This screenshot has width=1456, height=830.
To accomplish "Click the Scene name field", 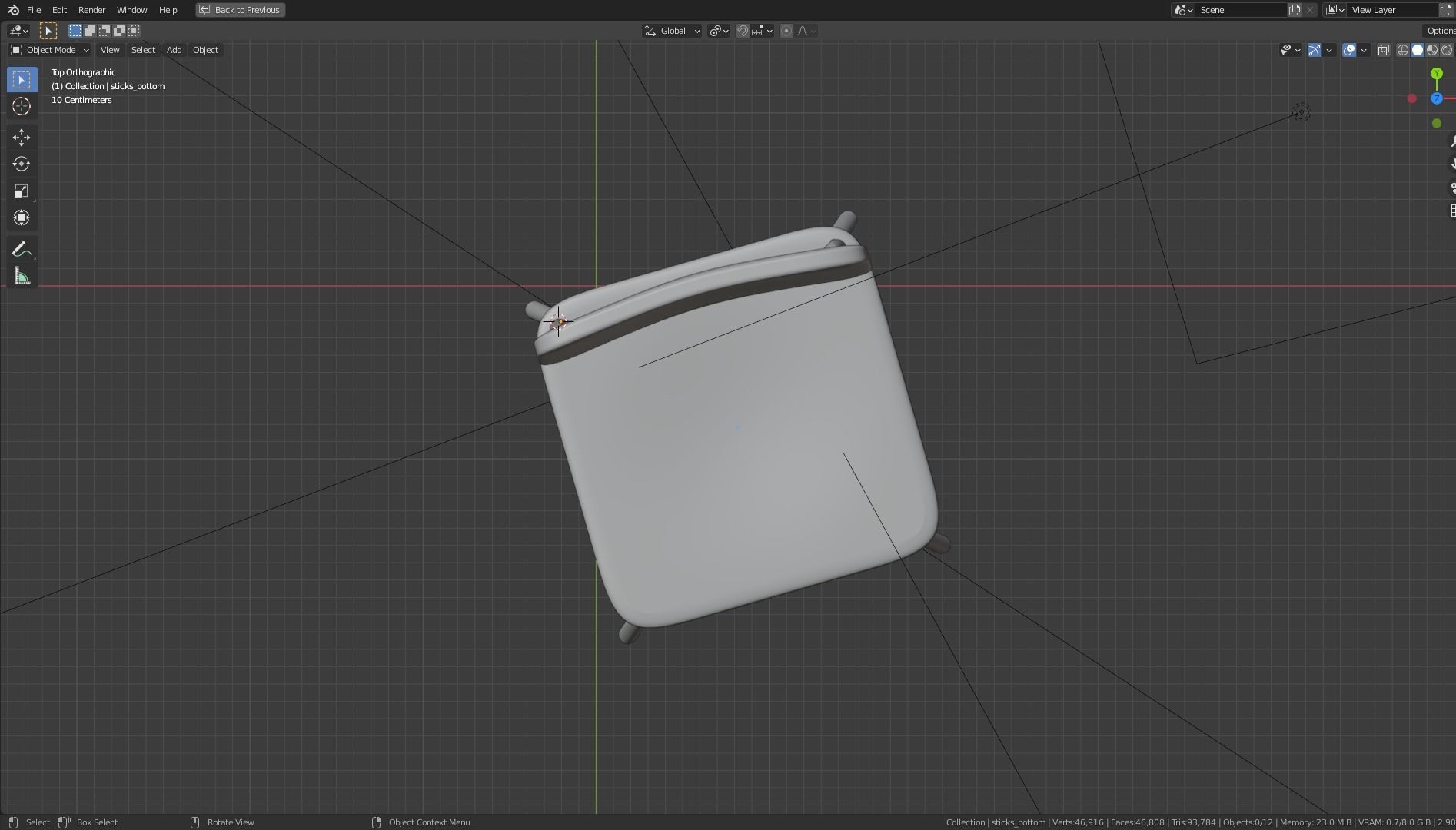I will click(1241, 10).
